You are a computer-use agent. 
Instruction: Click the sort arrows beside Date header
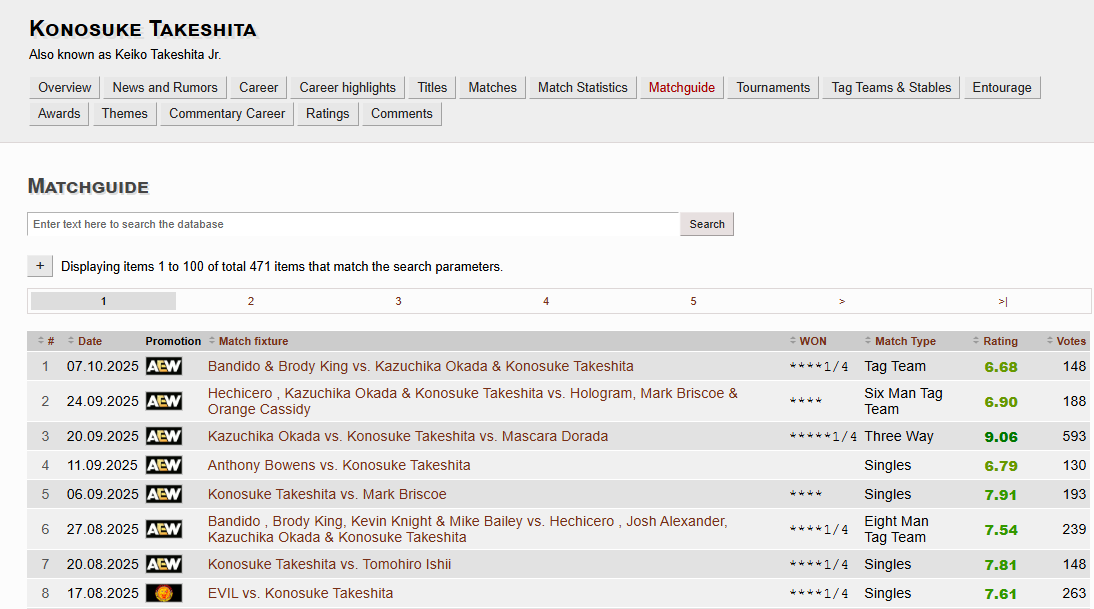72,341
